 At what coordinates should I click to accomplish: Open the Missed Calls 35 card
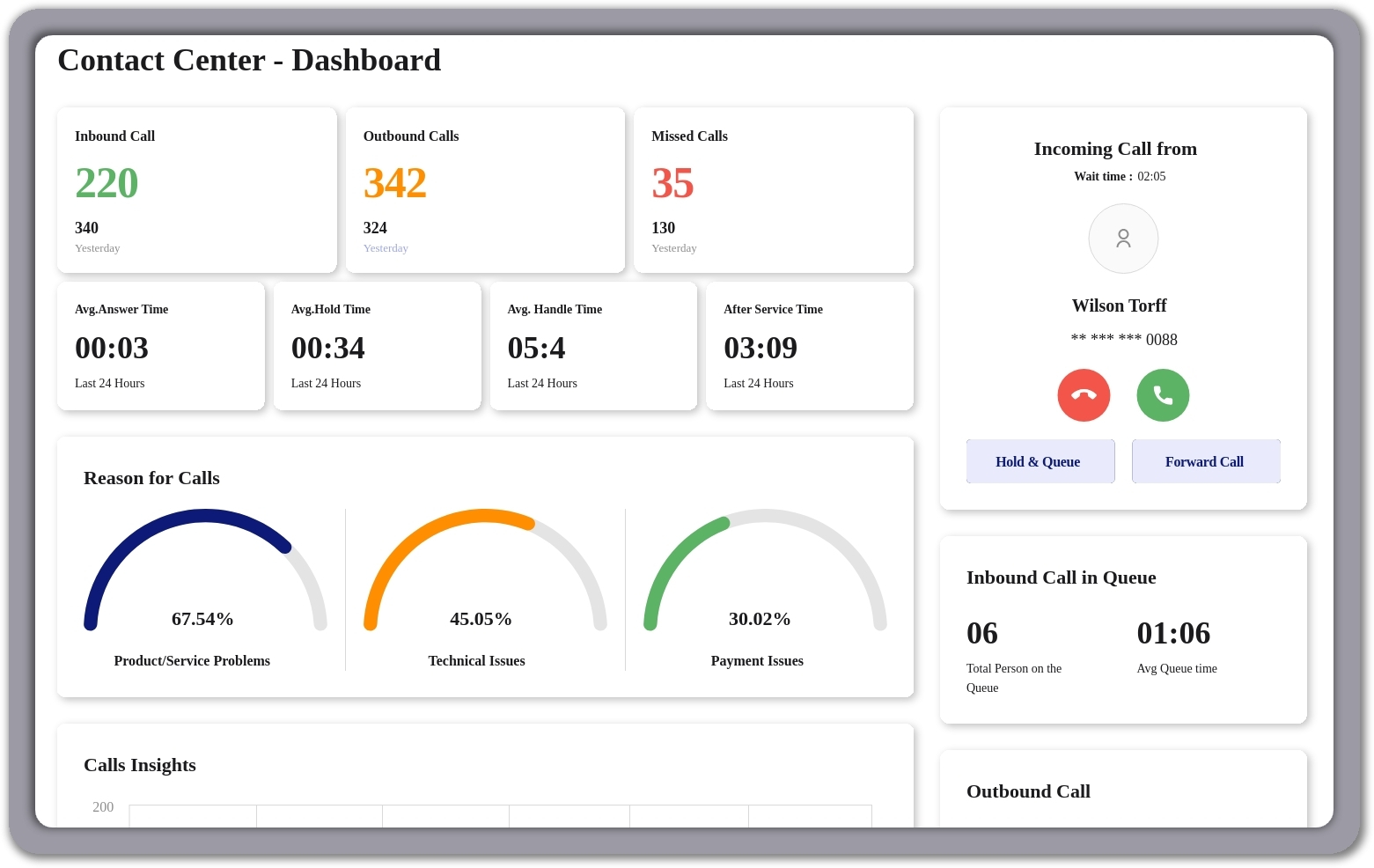click(x=773, y=189)
